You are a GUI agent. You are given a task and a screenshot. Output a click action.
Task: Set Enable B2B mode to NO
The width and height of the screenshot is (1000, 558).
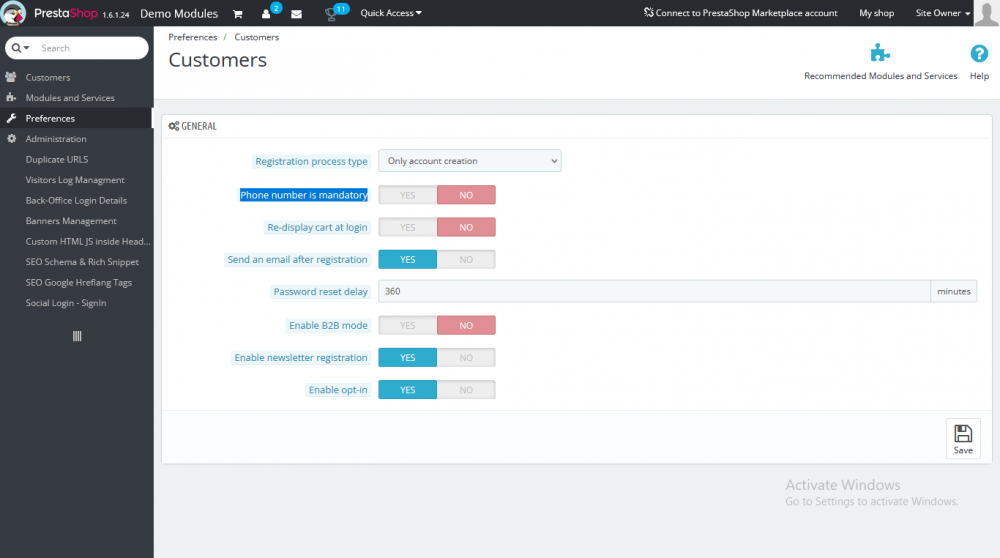[x=466, y=325]
